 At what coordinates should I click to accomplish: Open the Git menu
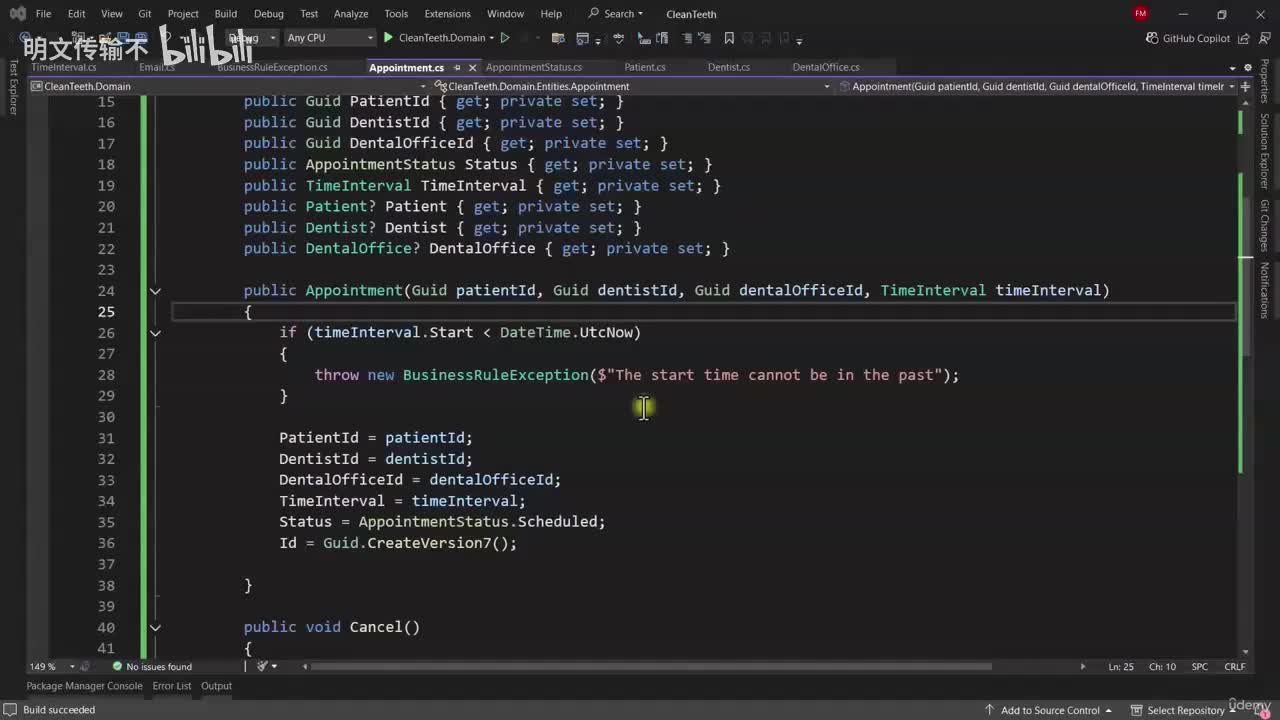pos(145,14)
